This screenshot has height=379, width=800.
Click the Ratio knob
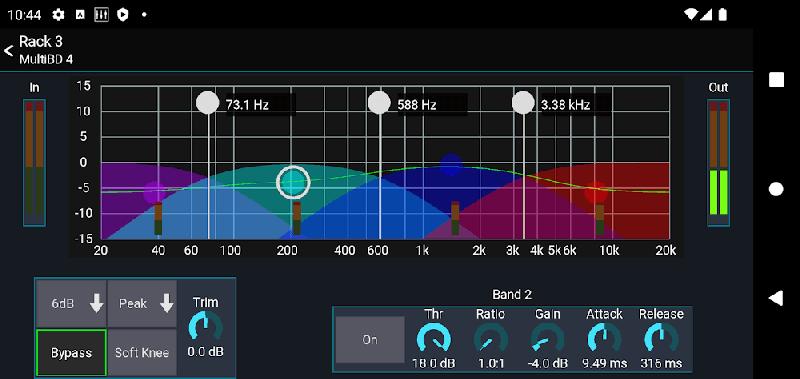coord(491,339)
